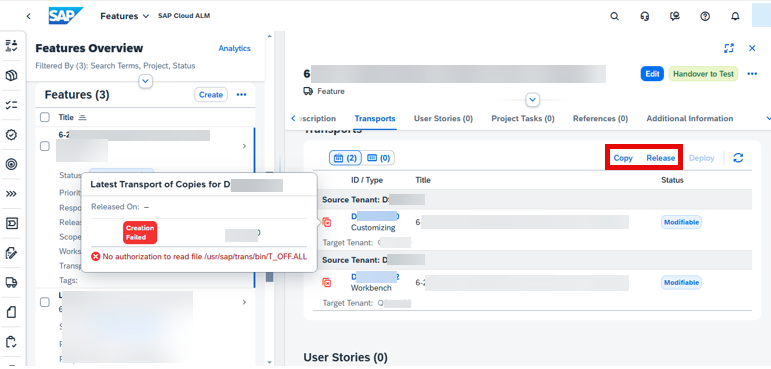Click the no authorization error message
Viewport: 771px width, 369px height.
click(200, 256)
